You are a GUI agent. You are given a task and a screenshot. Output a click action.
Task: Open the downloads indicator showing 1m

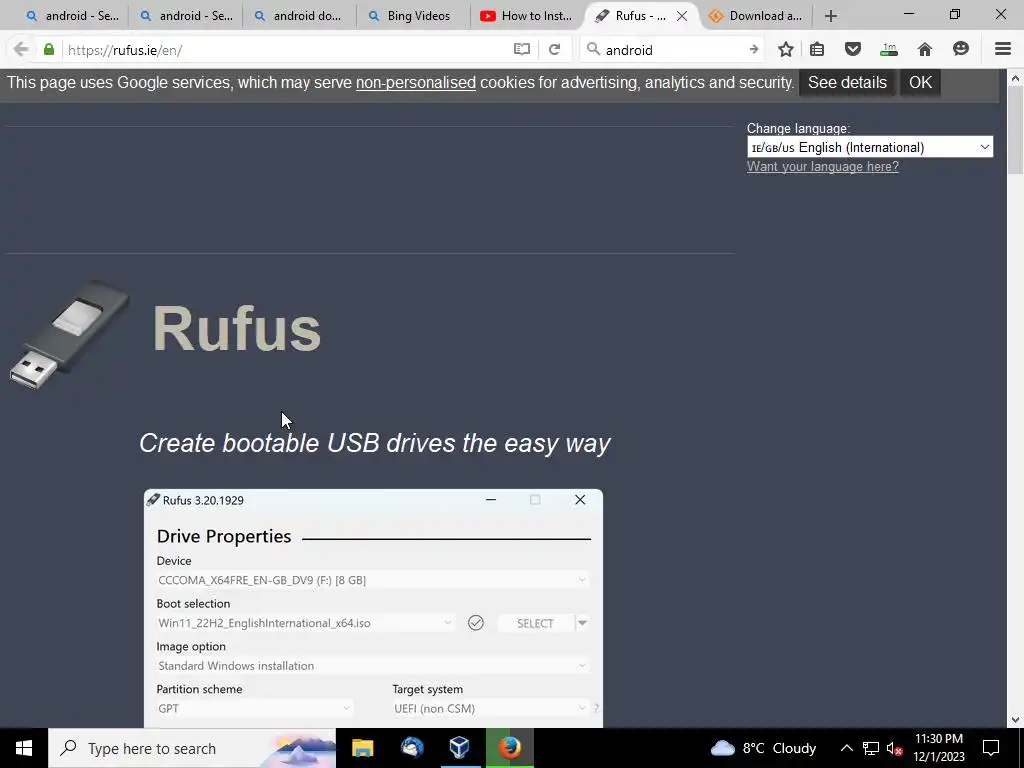tap(889, 50)
